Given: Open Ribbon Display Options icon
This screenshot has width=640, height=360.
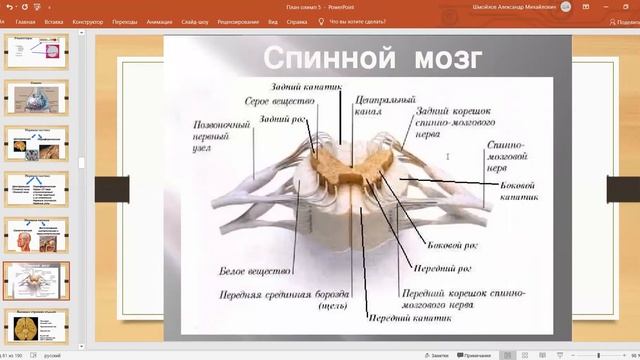Looking at the screenshot, I should click(x=586, y=7).
